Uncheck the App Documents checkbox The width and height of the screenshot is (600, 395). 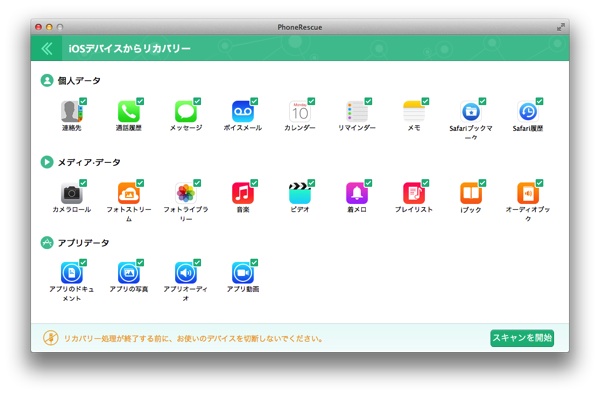tap(83, 263)
